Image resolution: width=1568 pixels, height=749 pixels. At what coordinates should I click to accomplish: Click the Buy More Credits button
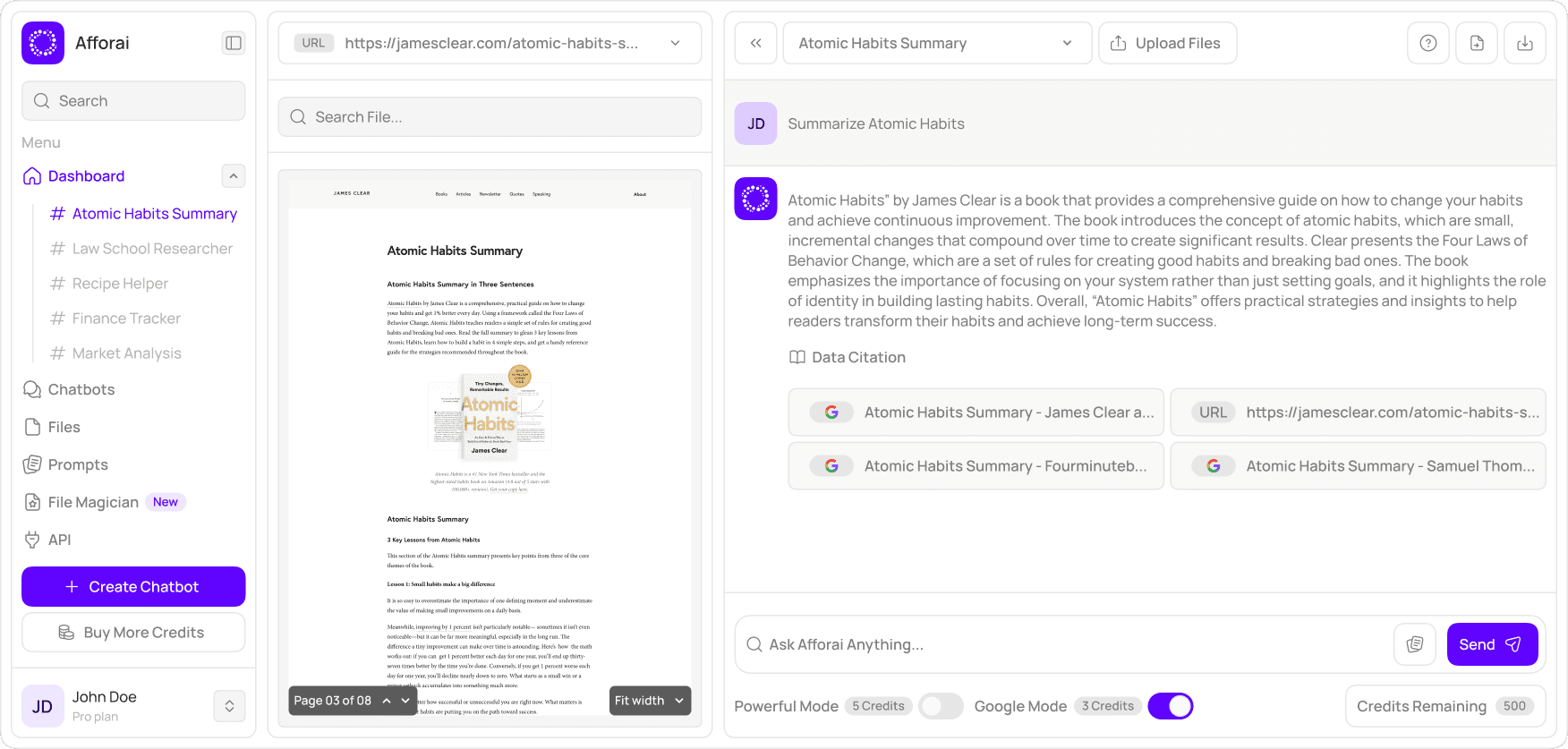pyautogui.click(x=133, y=633)
